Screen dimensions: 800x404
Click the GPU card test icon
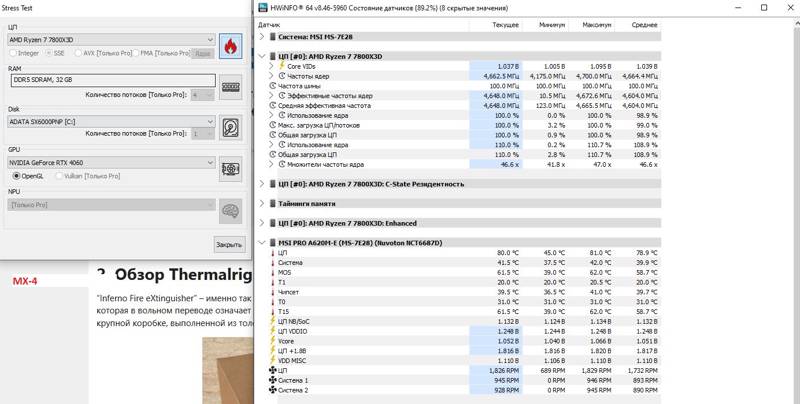(231, 169)
